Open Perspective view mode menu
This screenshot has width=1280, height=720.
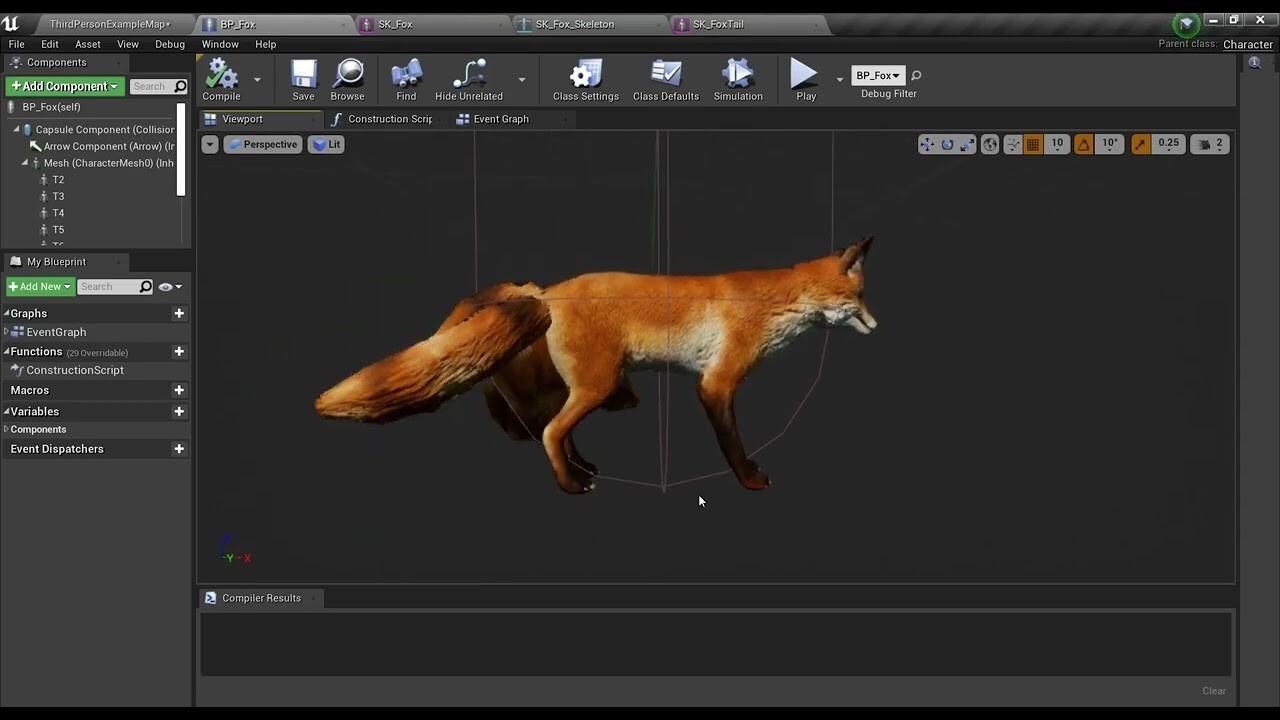tap(262, 144)
